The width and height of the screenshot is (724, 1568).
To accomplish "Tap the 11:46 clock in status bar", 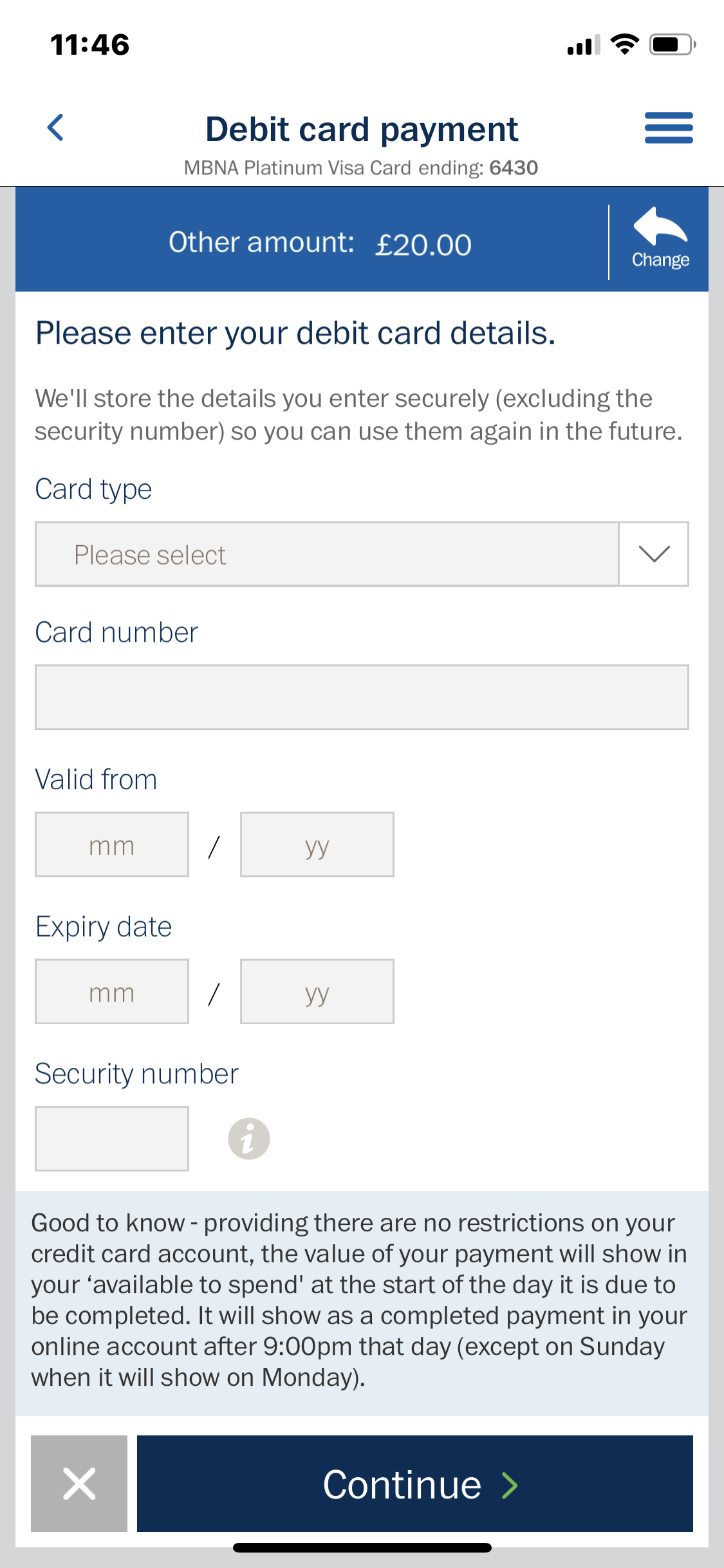I will click(90, 45).
